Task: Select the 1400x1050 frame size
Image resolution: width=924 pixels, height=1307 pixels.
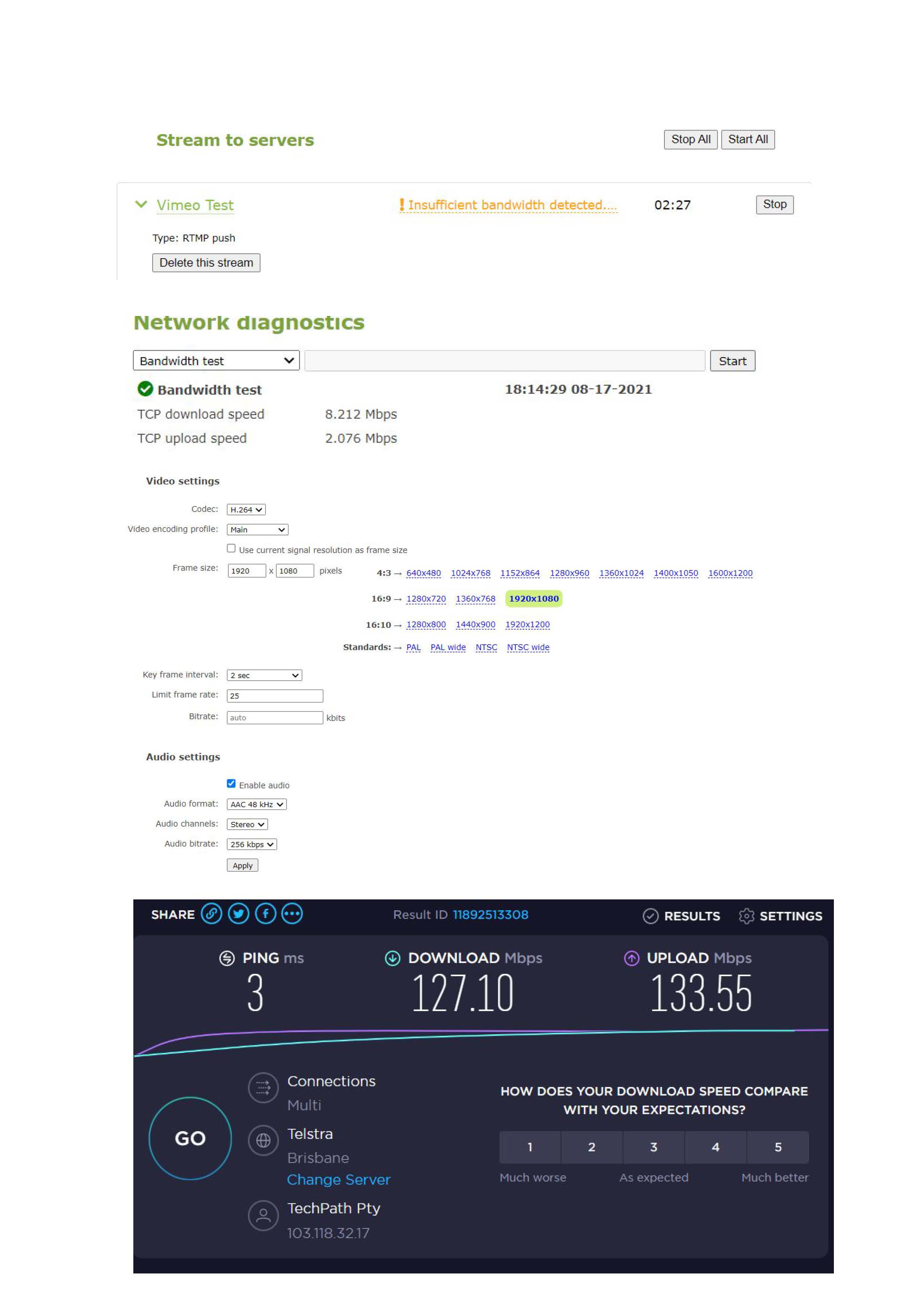Action: pyautogui.click(x=676, y=573)
